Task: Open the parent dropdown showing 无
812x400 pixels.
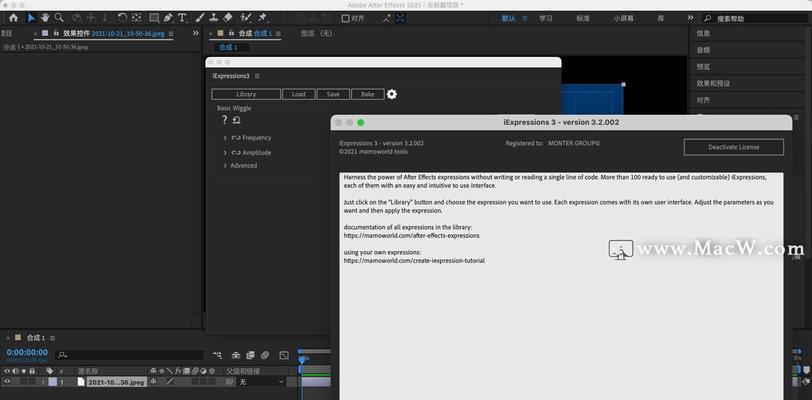Action: point(262,382)
